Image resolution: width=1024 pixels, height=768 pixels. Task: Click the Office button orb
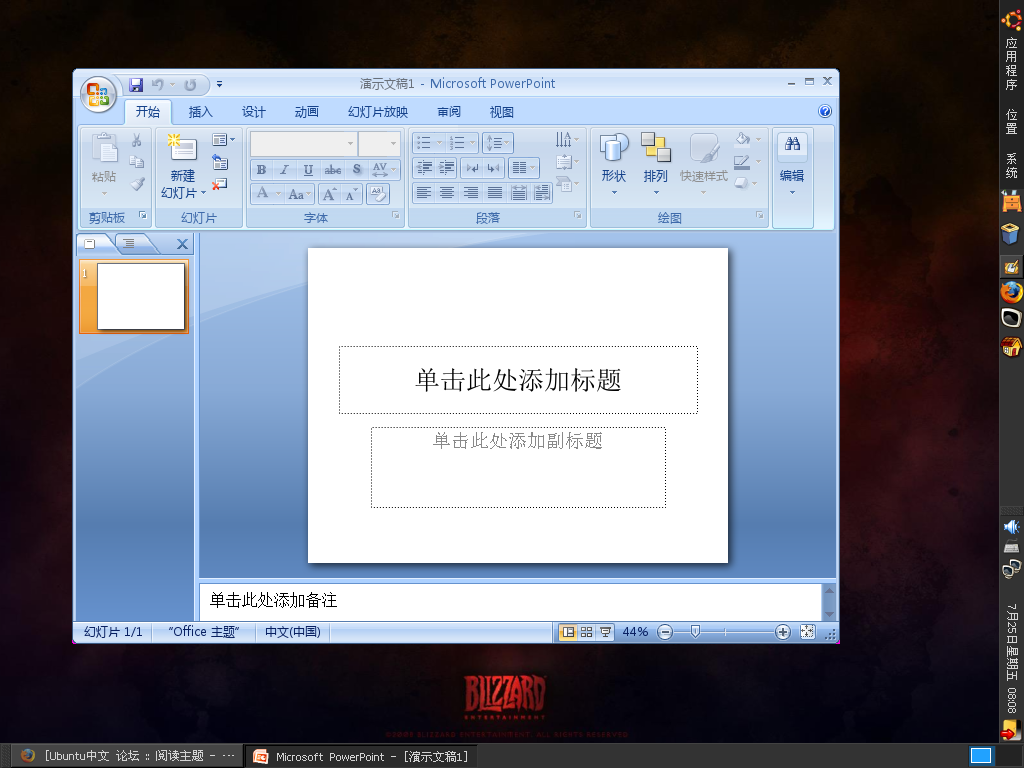(98, 94)
